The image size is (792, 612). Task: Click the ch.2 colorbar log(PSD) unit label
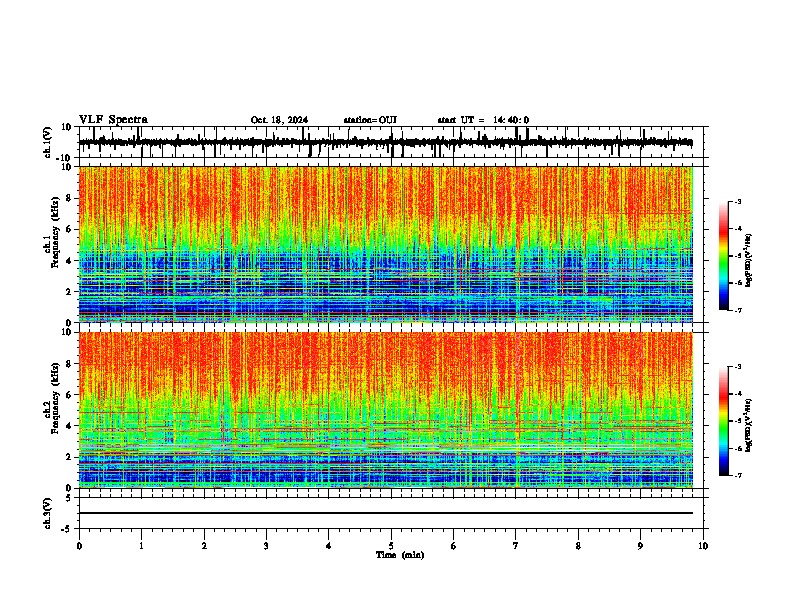point(749,424)
